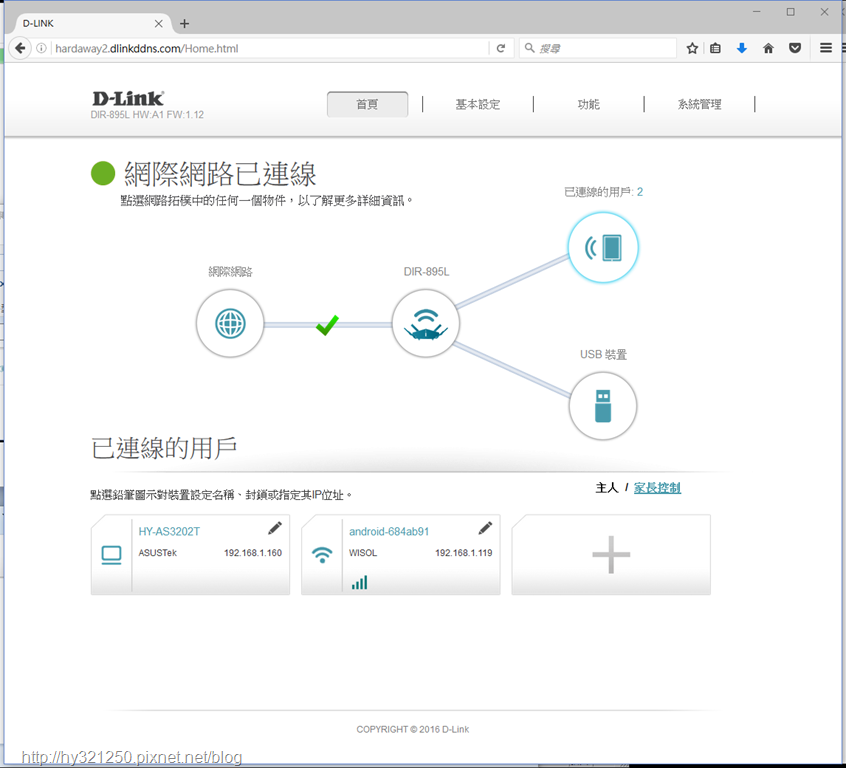
Task: Click the firmware version text DIR-895L HW:A1
Action: [147, 114]
